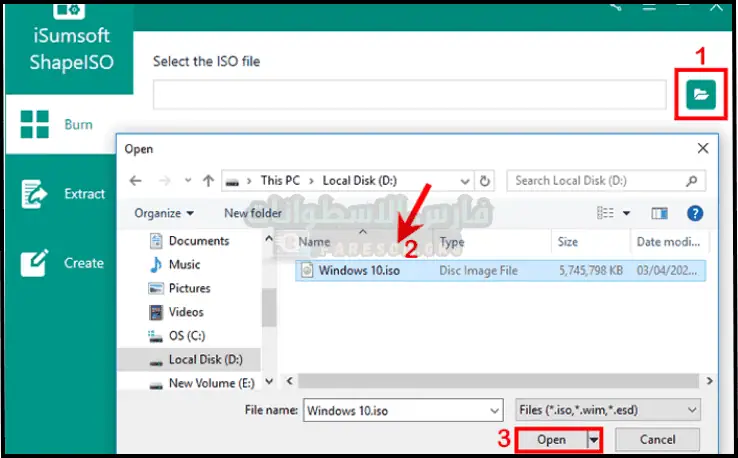Refresh the Local Disk (D:) location
Image resolution: width=738 pixels, height=458 pixels.
(485, 181)
